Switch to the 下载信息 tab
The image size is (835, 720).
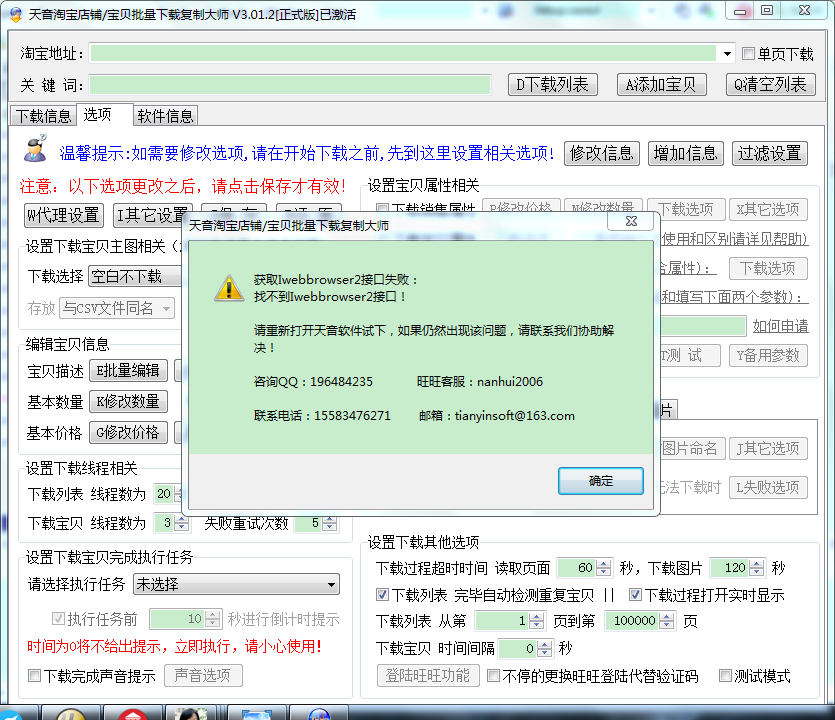click(43, 116)
